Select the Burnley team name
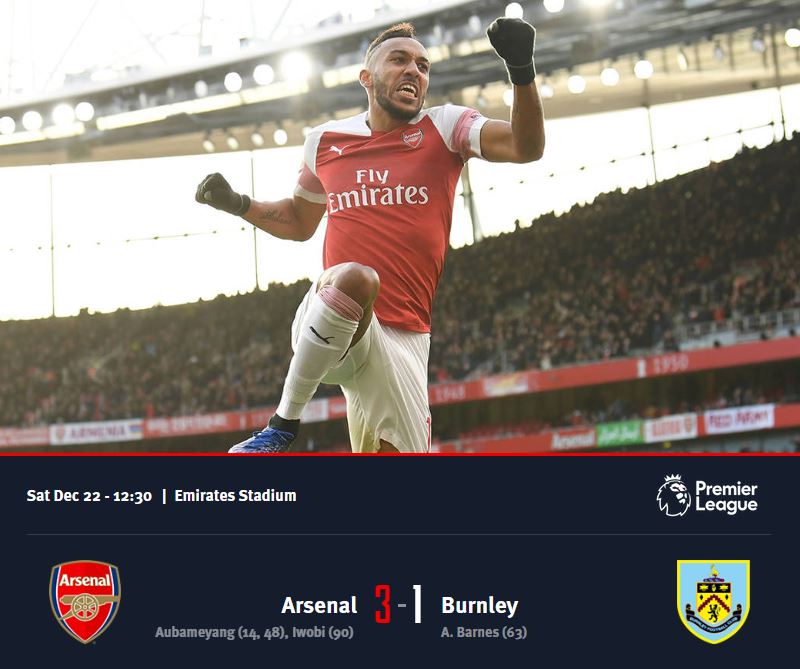800x669 pixels. (x=480, y=606)
